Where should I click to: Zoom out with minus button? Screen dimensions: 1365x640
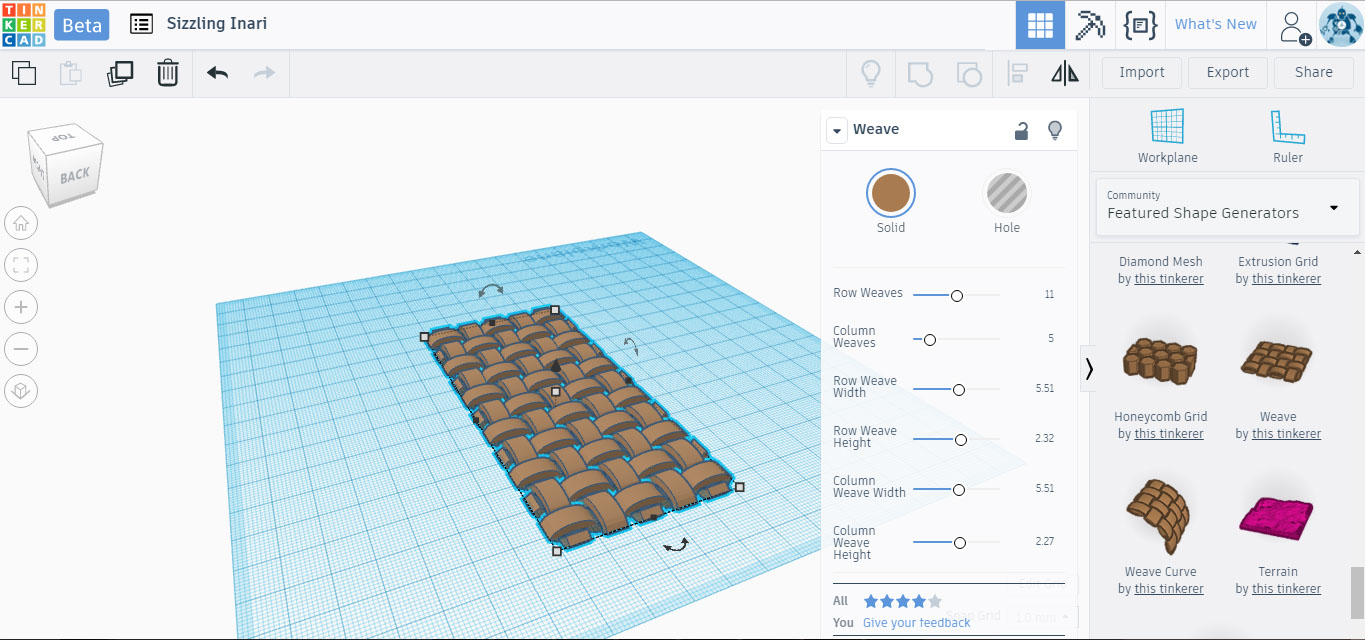(x=21, y=349)
